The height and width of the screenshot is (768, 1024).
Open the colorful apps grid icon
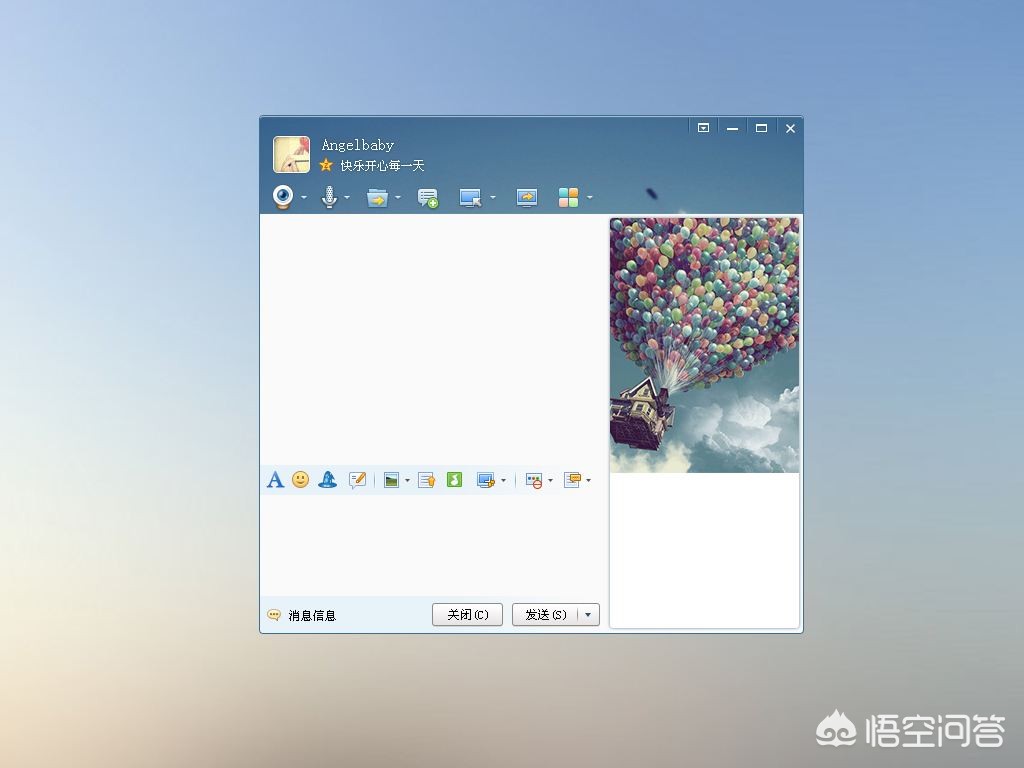568,197
